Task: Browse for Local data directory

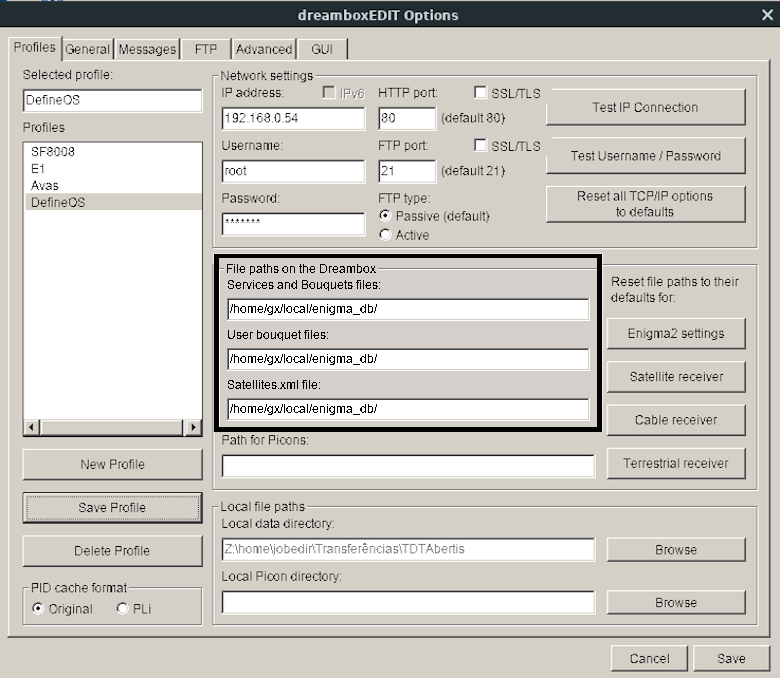Action: tap(676, 550)
